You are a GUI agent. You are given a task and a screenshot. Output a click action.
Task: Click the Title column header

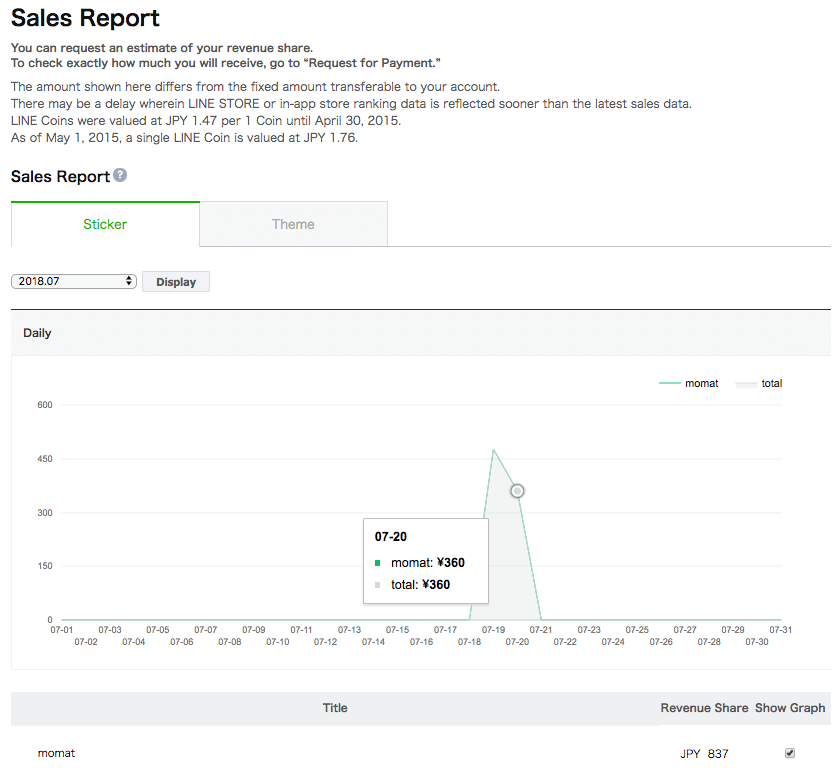pos(335,708)
